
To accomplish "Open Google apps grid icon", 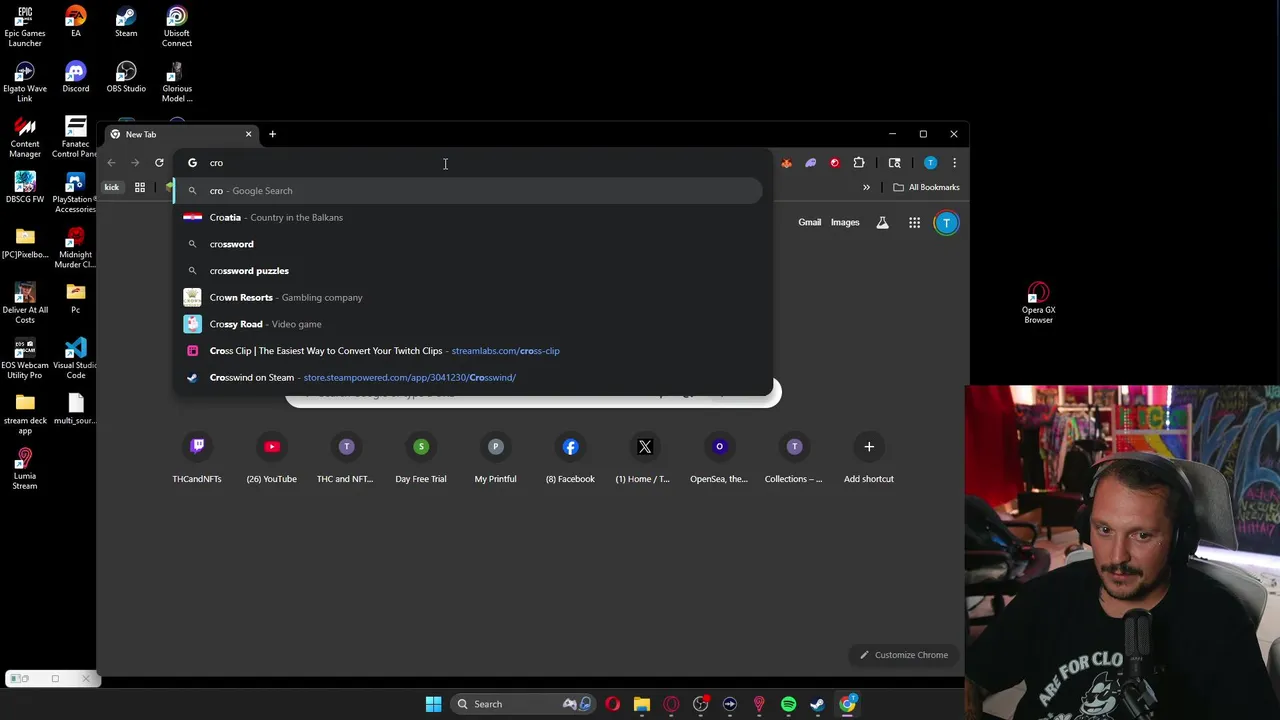I will (x=914, y=223).
